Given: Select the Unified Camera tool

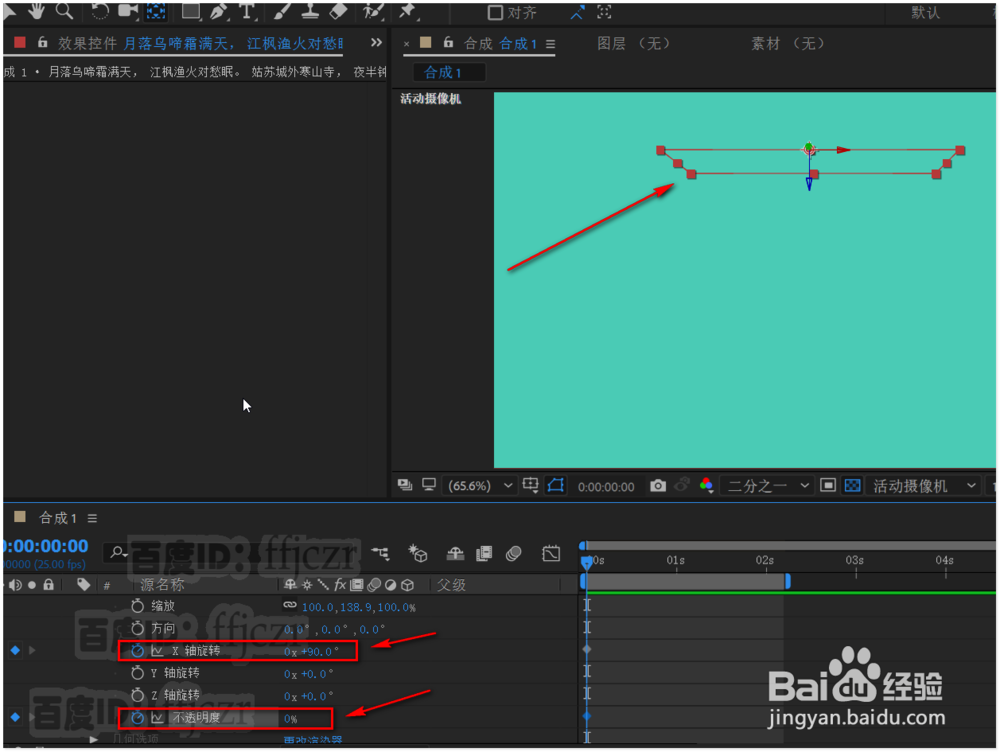Looking at the screenshot, I should coord(128,10).
